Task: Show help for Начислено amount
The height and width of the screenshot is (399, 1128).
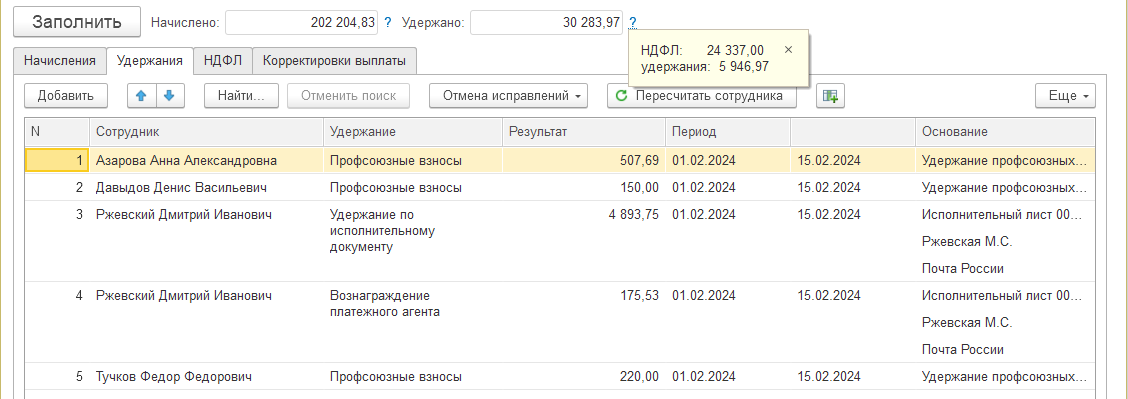Action: click(388, 22)
